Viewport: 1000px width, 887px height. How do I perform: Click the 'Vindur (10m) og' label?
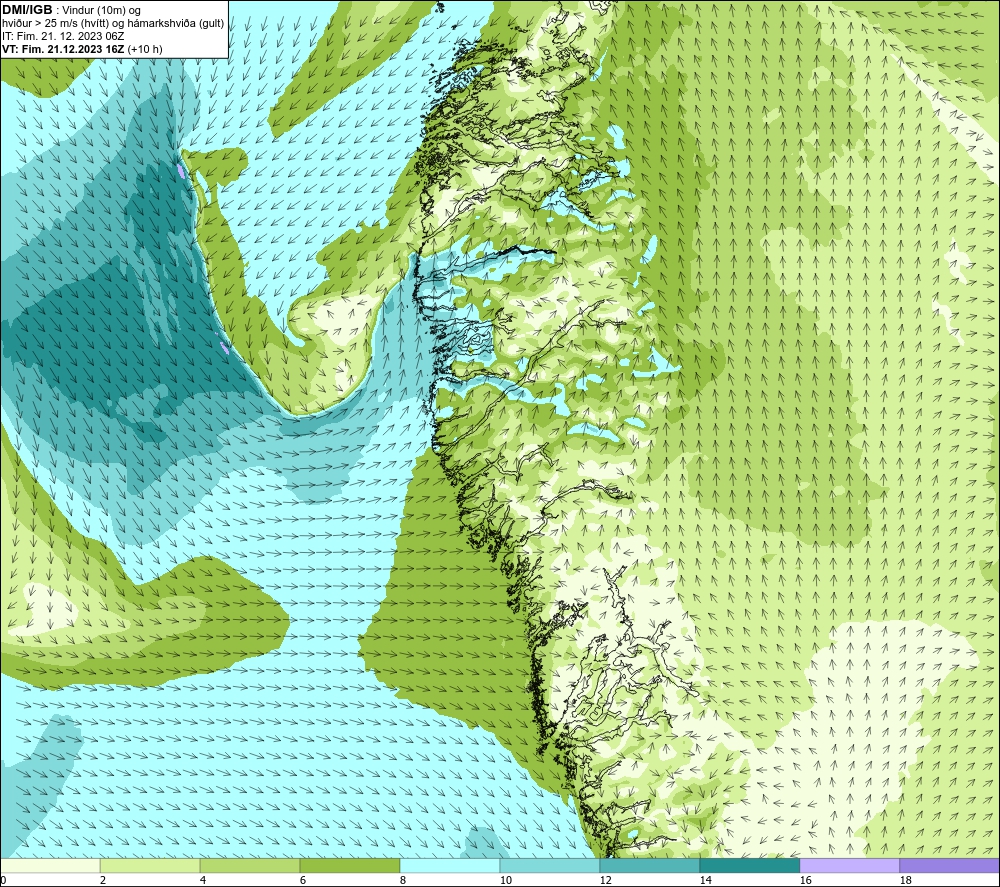[x=101, y=11]
